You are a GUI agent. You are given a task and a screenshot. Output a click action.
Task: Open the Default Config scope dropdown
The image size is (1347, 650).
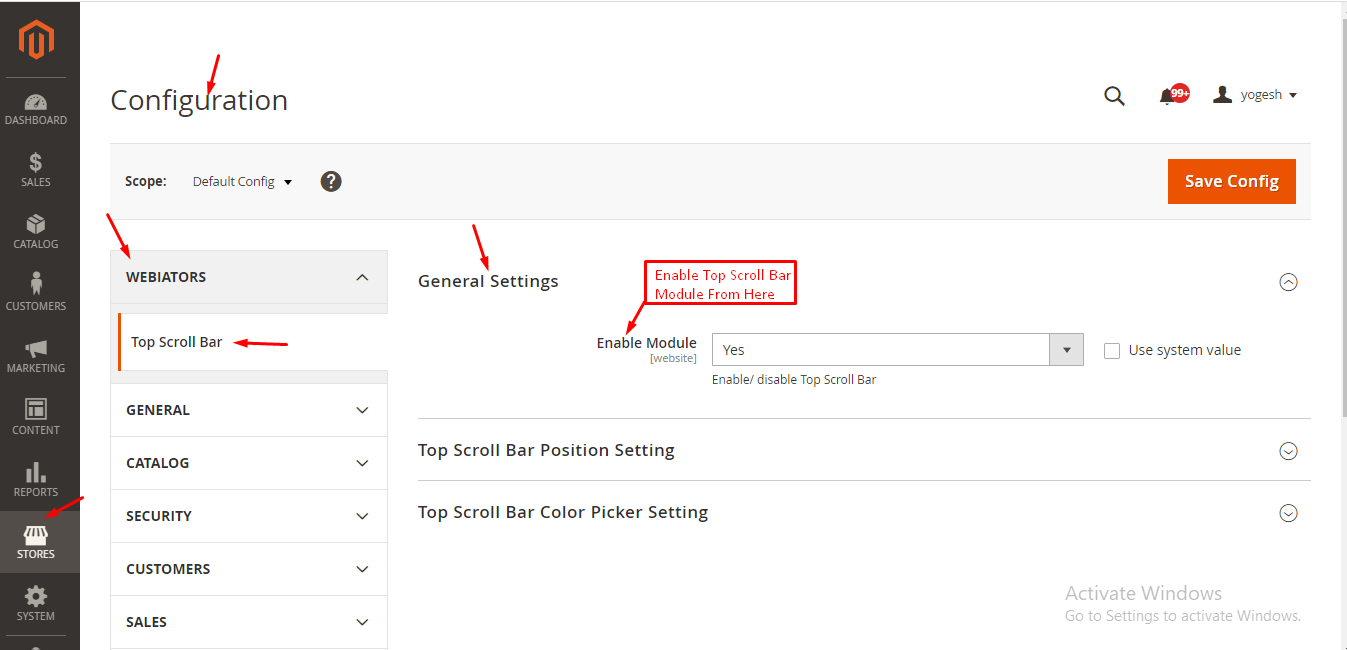[242, 182]
